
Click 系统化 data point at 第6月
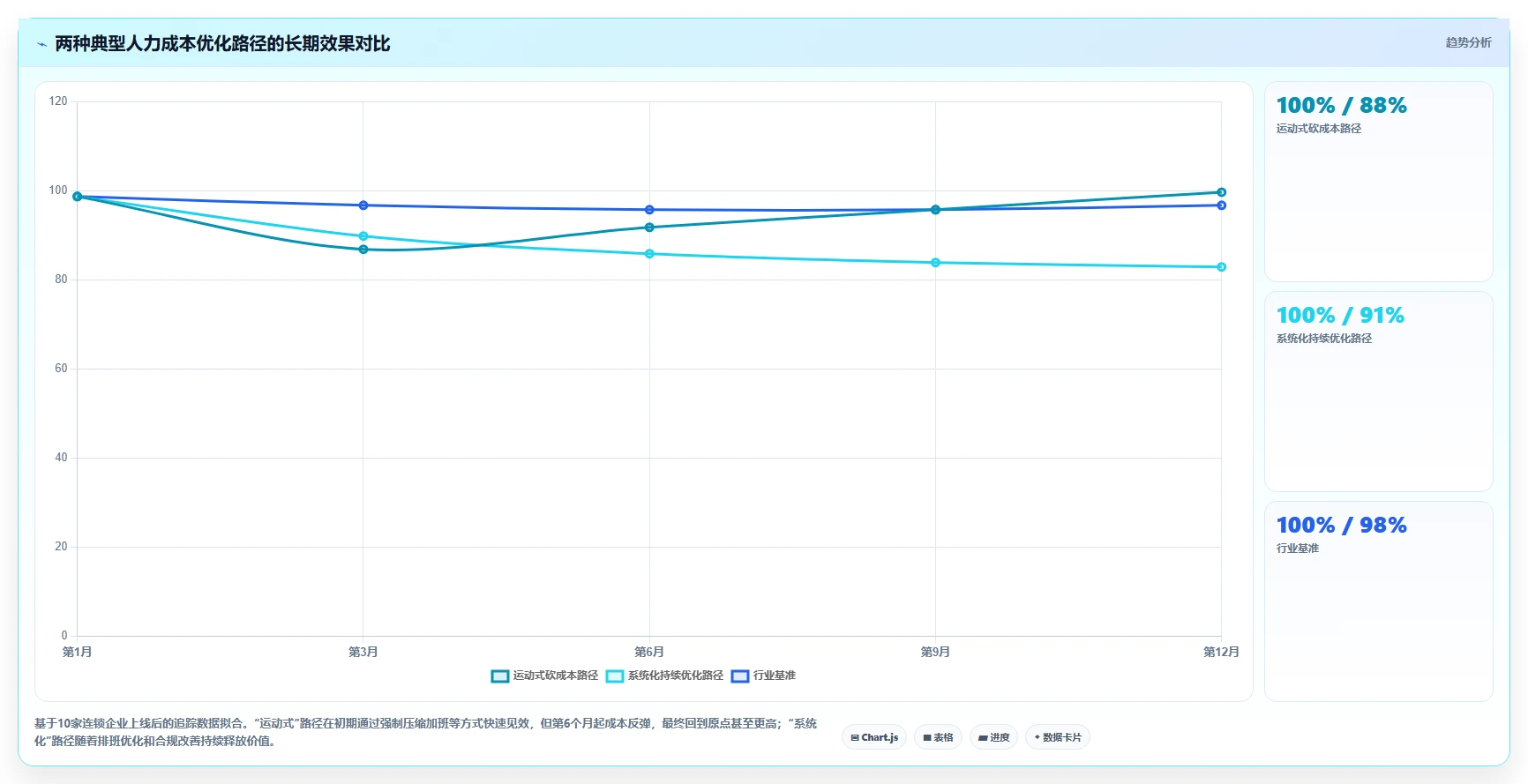pyautogui.click(x=649, y=254)
